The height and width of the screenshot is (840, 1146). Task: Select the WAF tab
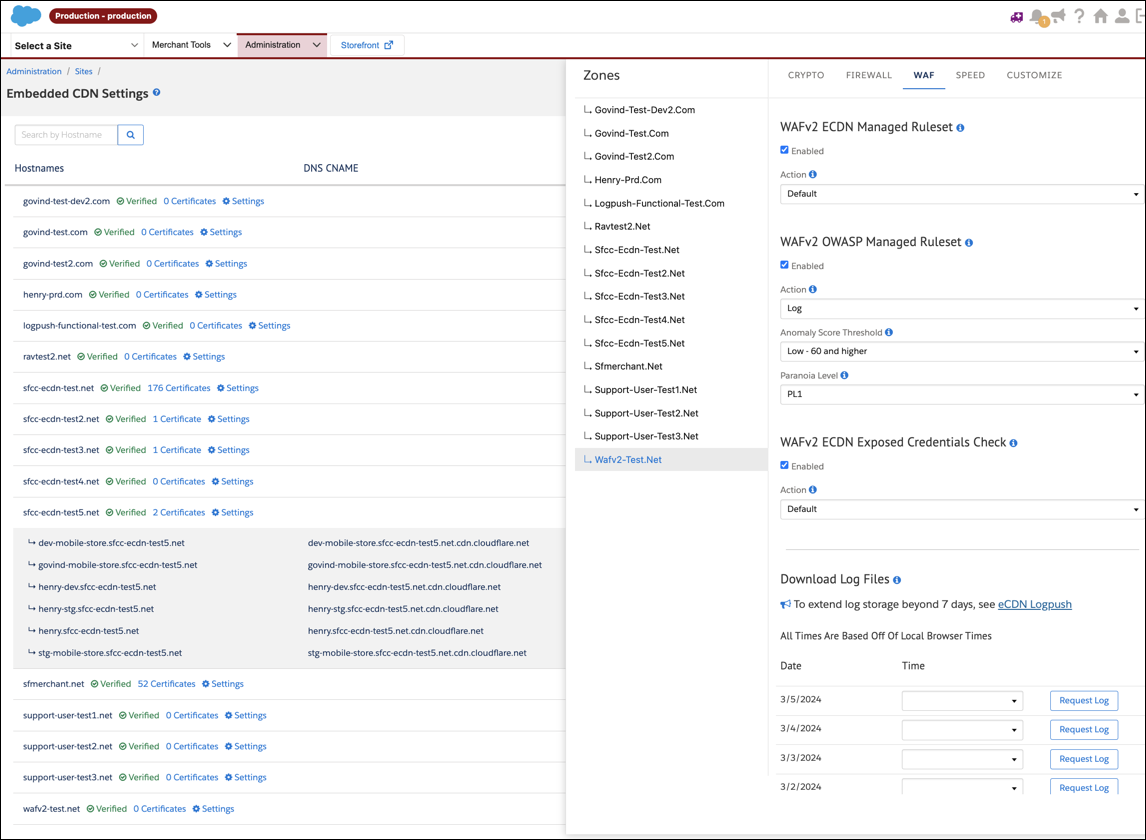coord(924,75)
